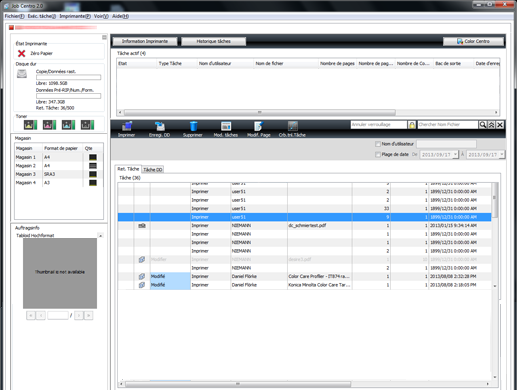Select the highlighted user51 row with 9 pages
Viewport: 517px width, 390px height.
pos(304,217)
